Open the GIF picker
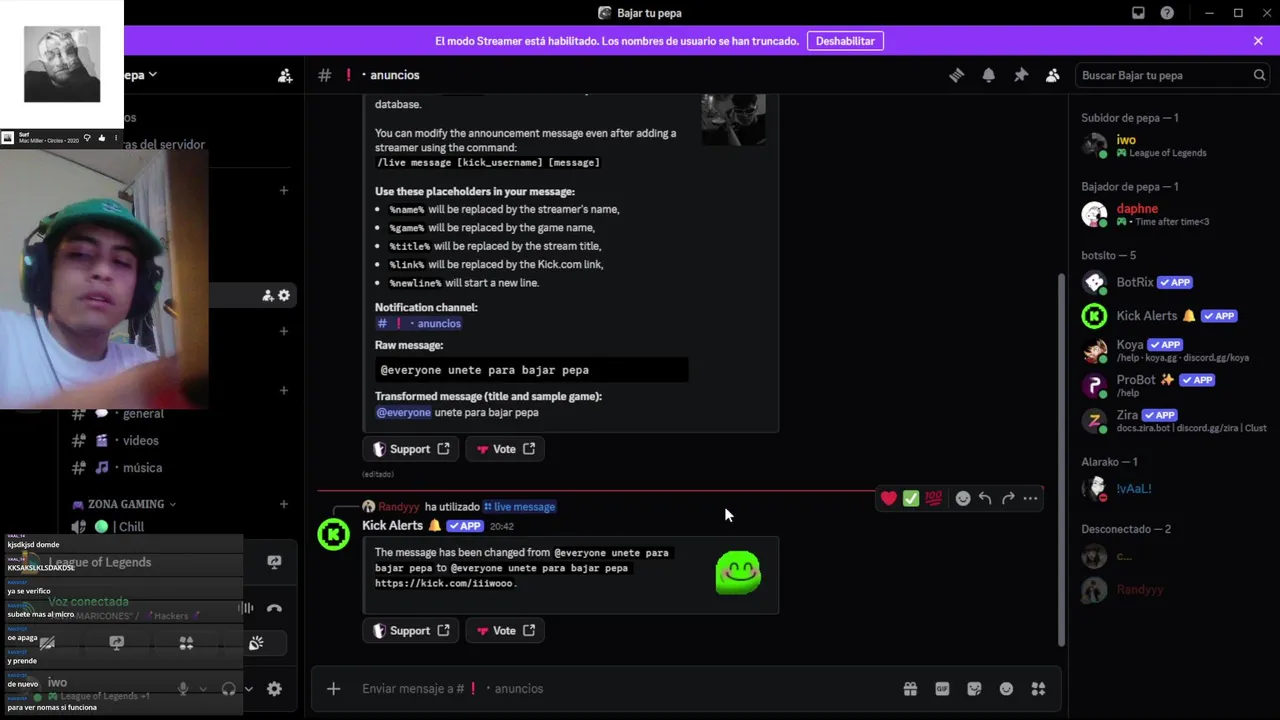Screen dimensions: 1280x720 (942, 688)
